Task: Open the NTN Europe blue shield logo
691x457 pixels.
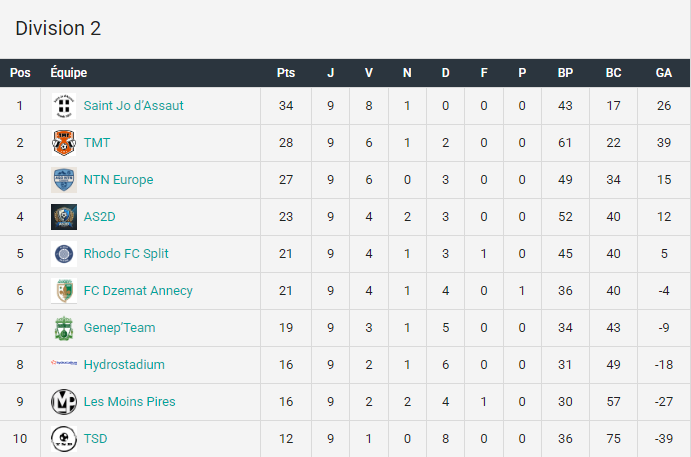Action: 64,180
